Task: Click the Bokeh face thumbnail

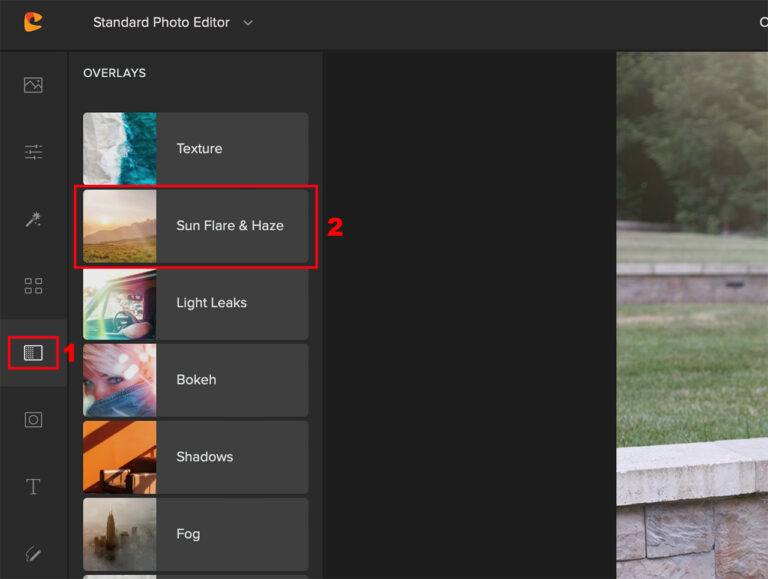Action: (x=120, y=380)
